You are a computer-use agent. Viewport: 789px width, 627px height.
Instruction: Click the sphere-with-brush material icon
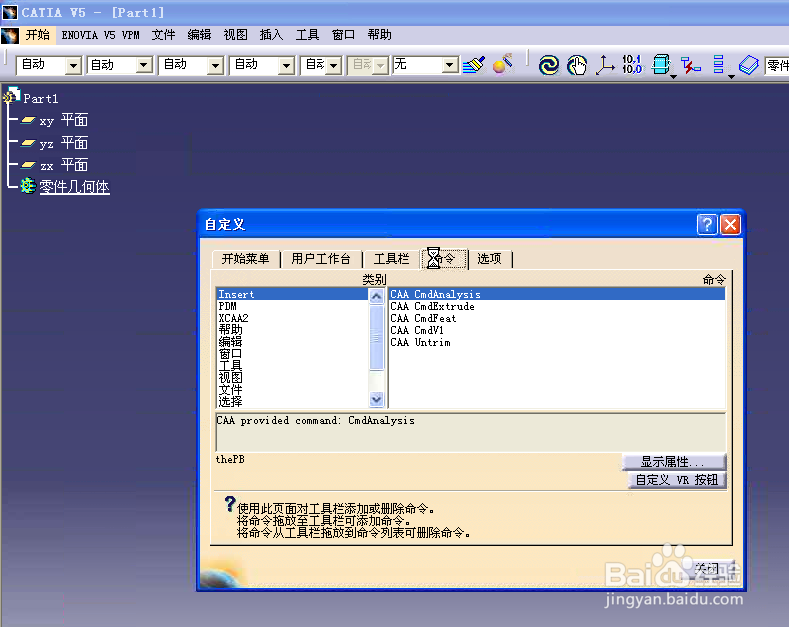503,64
